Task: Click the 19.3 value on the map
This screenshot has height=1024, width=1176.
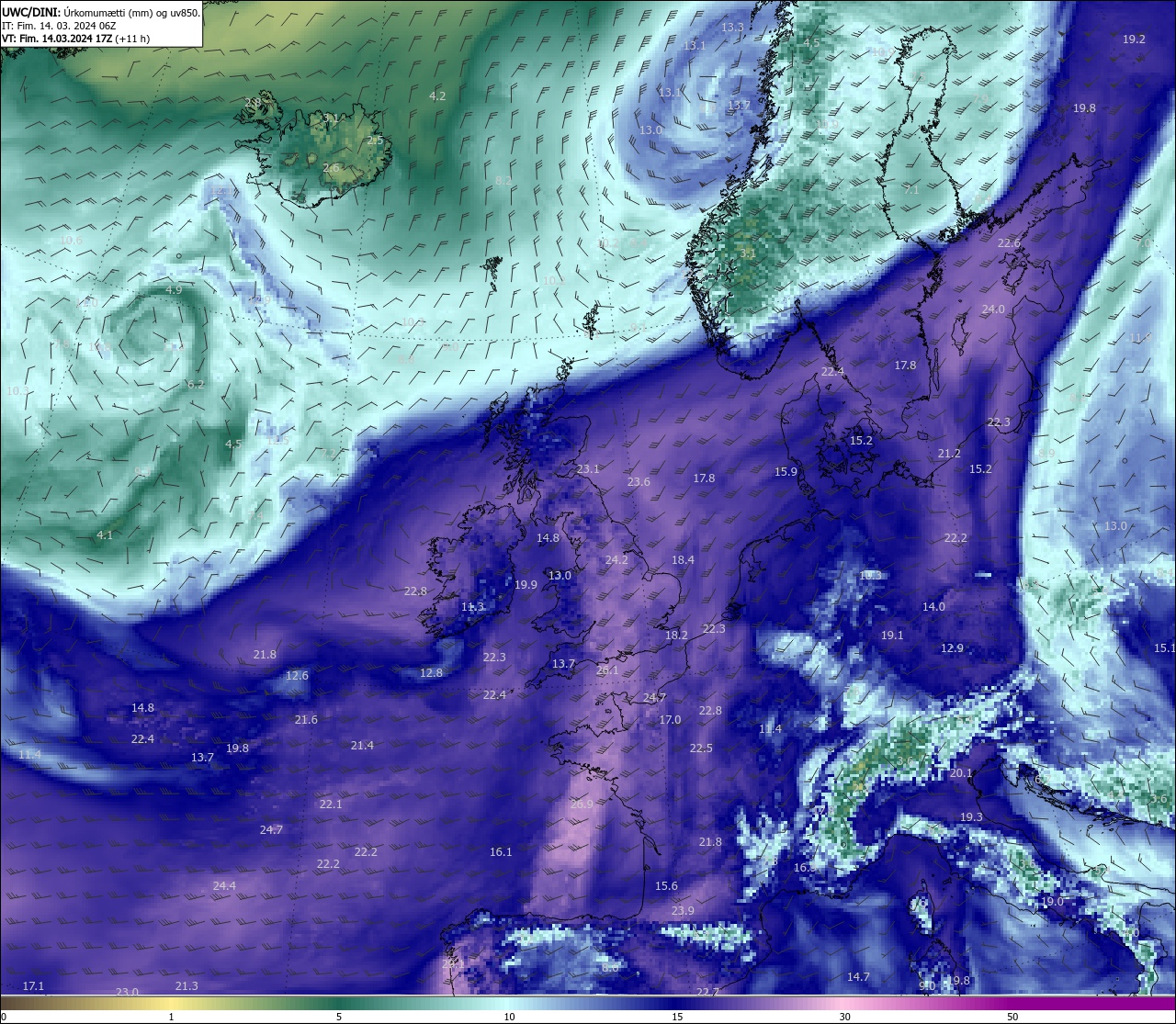Action: point(971,817)
